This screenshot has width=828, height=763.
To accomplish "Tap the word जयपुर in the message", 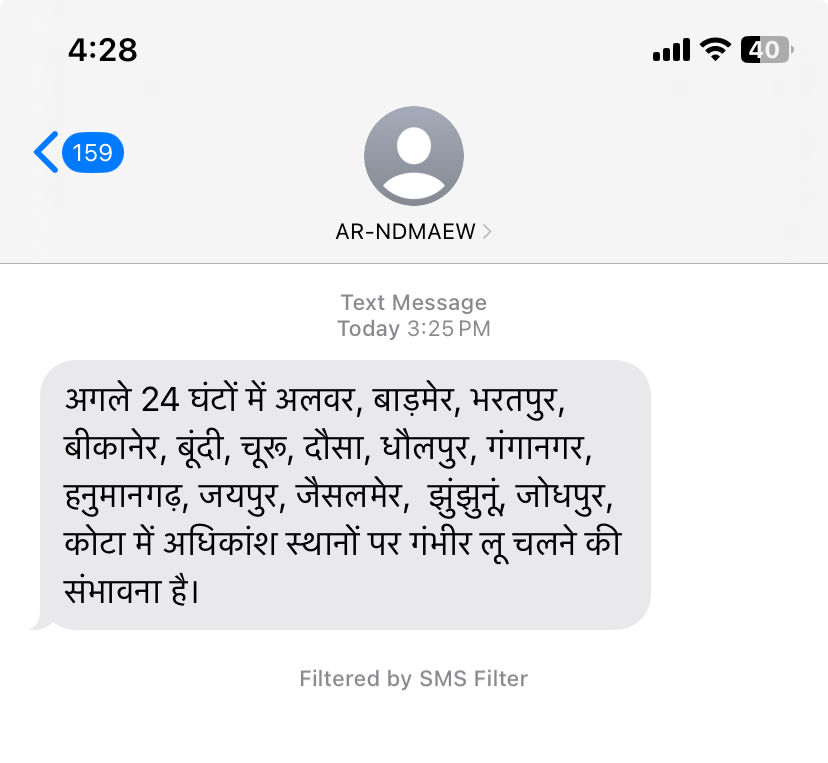I will pyautogui.click(x=238, y=496).
